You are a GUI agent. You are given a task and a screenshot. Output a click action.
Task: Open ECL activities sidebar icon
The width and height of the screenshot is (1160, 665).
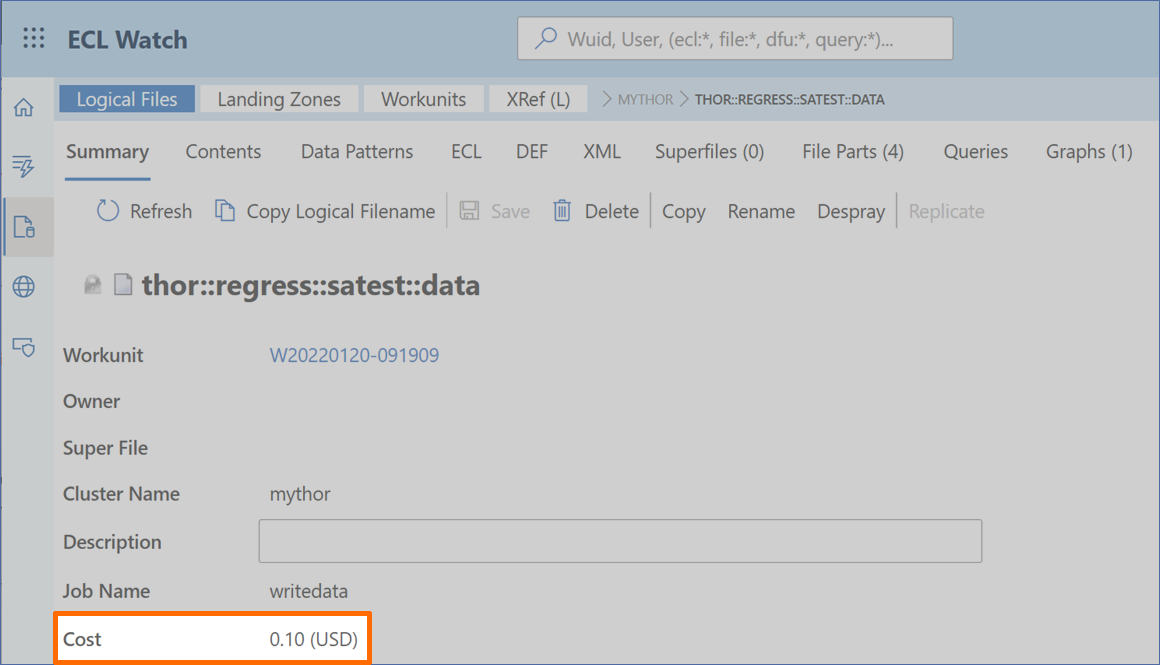pos(24,167)
